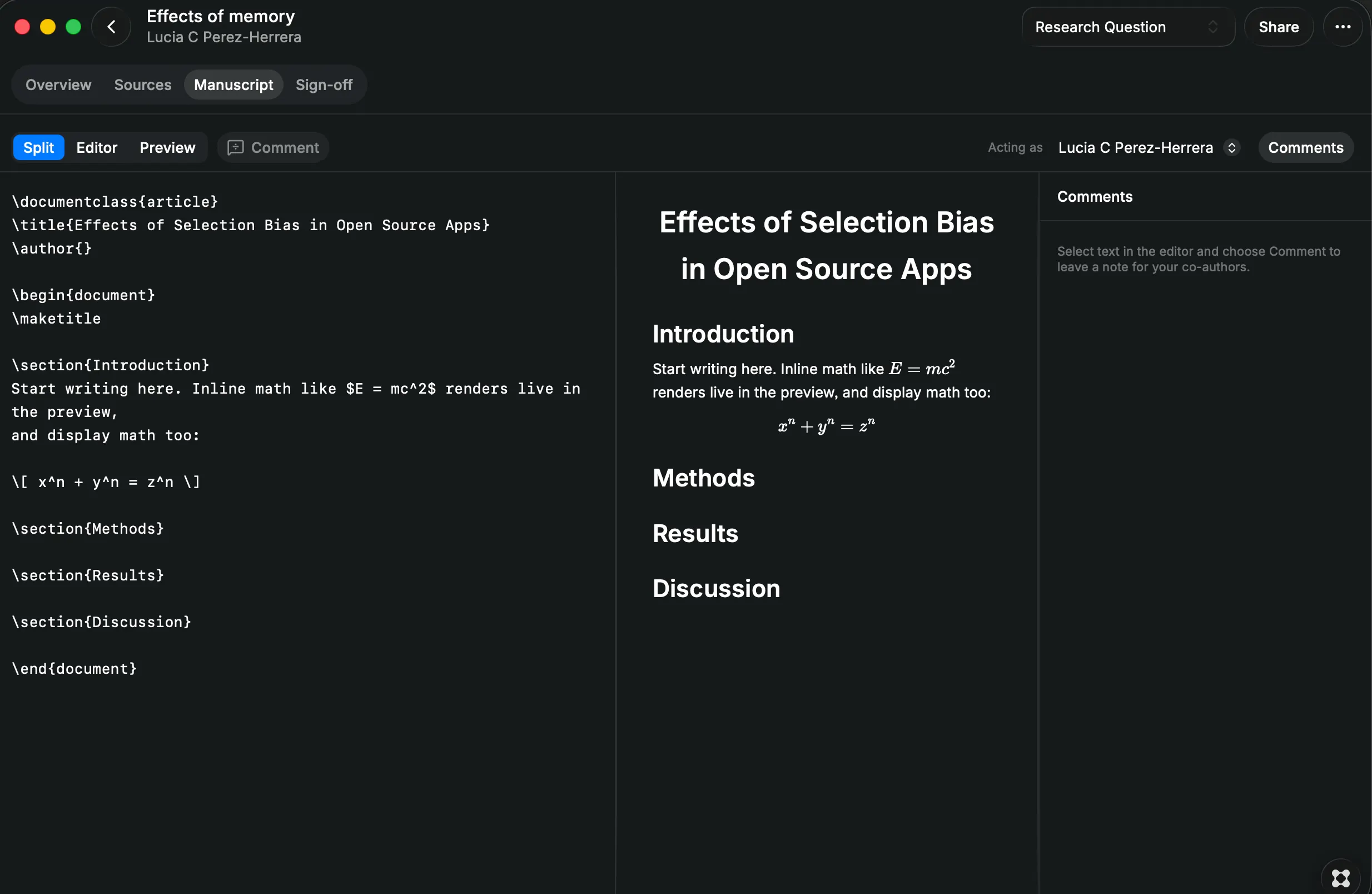Screen dimensions: 1372x894
Task: Click the \section{Discussion} source line
Action: click(102, 622)
